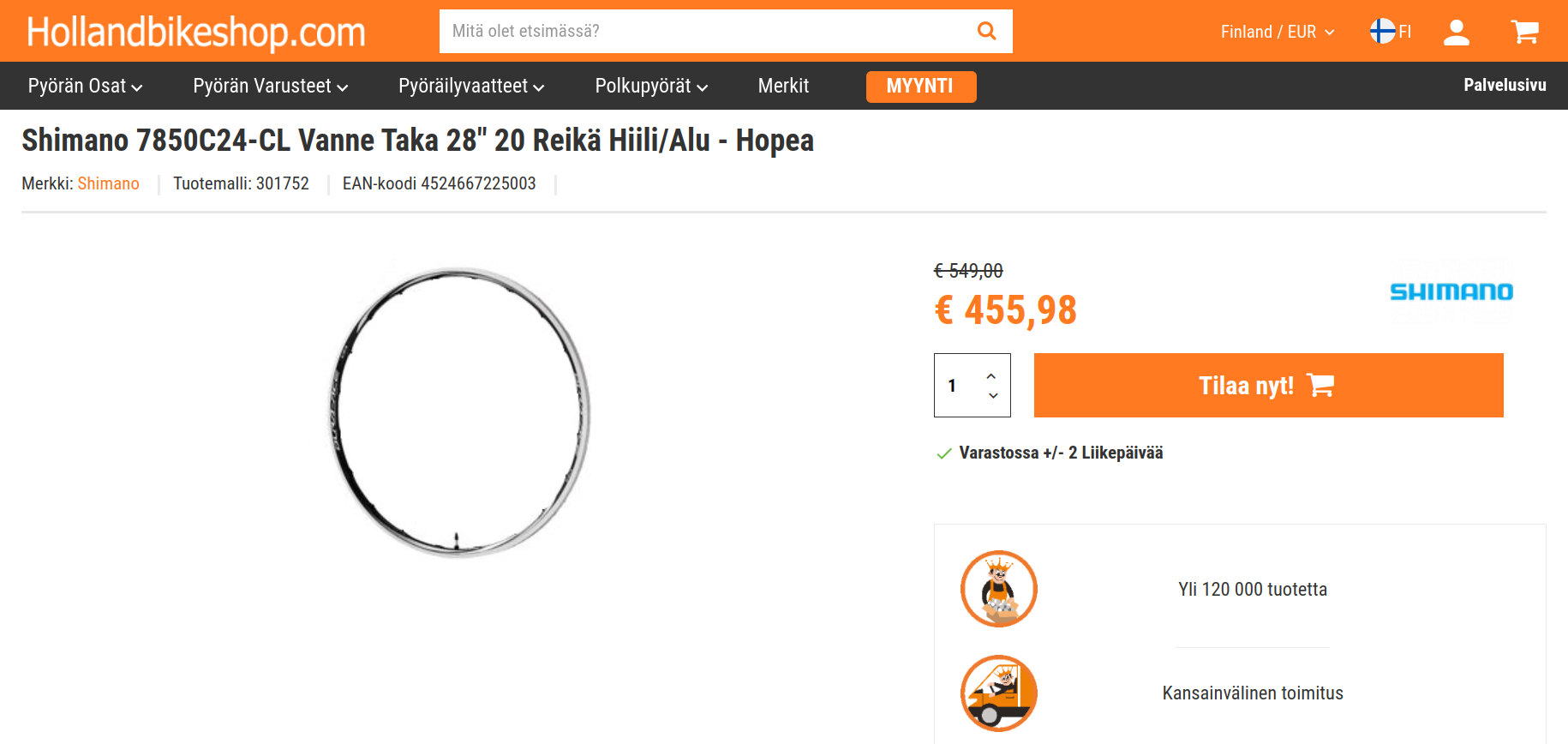The width and height of the screenshot is (1568, 744).
Task: Click the Hollandbikeshop.com logo
Action: click(196, 33)
